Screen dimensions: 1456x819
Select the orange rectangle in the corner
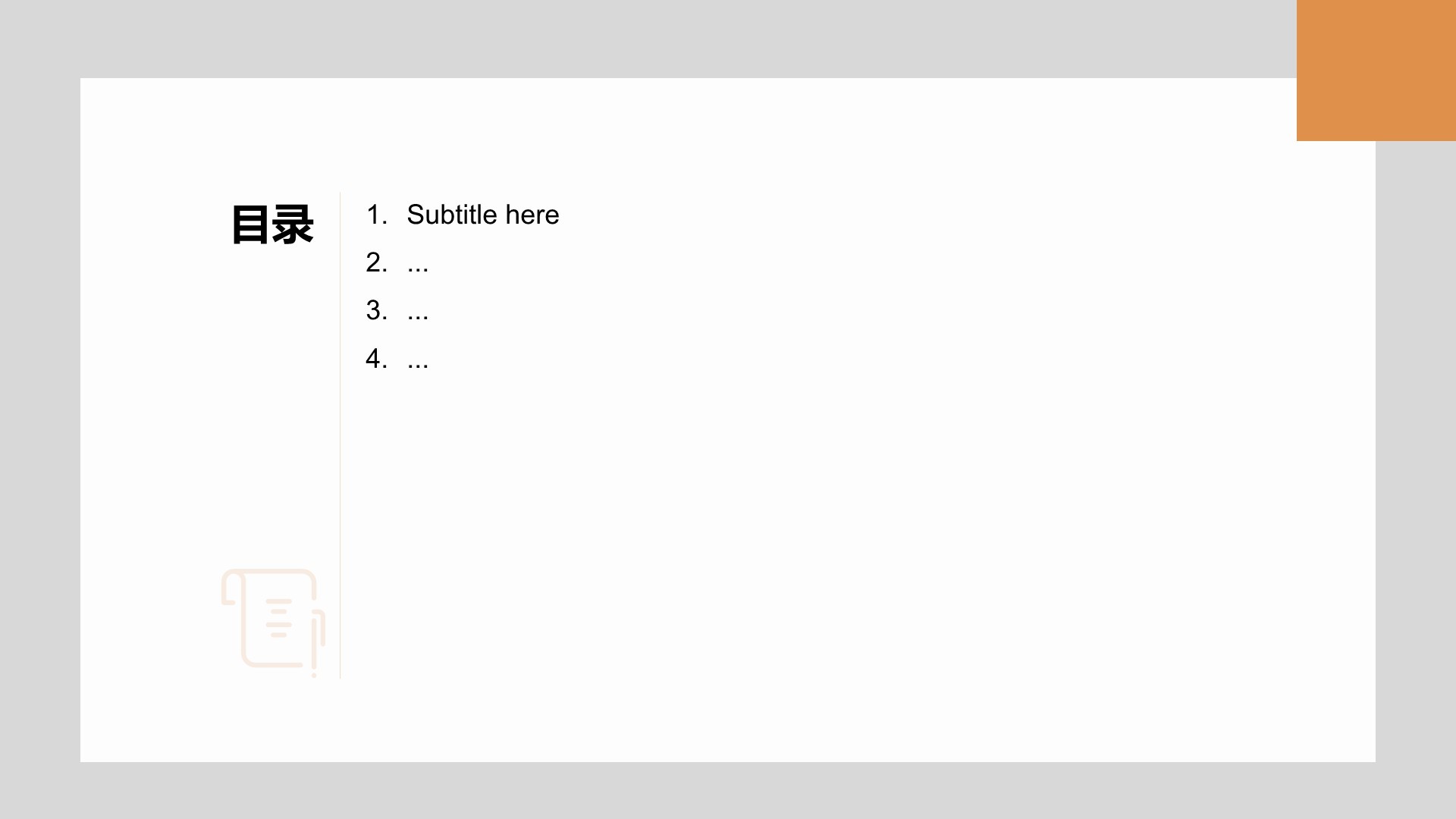click(1376, 71)
